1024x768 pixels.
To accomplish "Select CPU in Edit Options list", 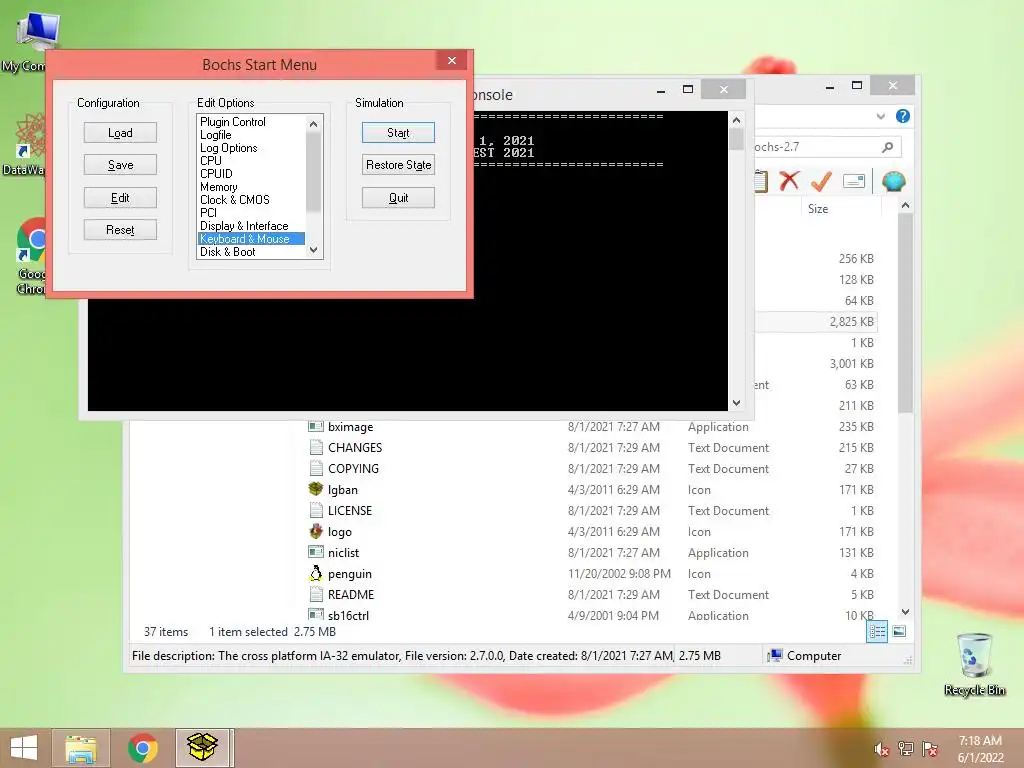I will (210, 161).
